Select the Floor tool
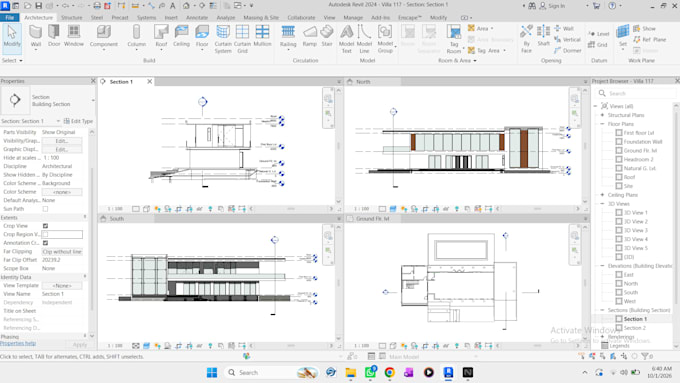This screenshot has height=383, width=680. [x=202, y=36]
